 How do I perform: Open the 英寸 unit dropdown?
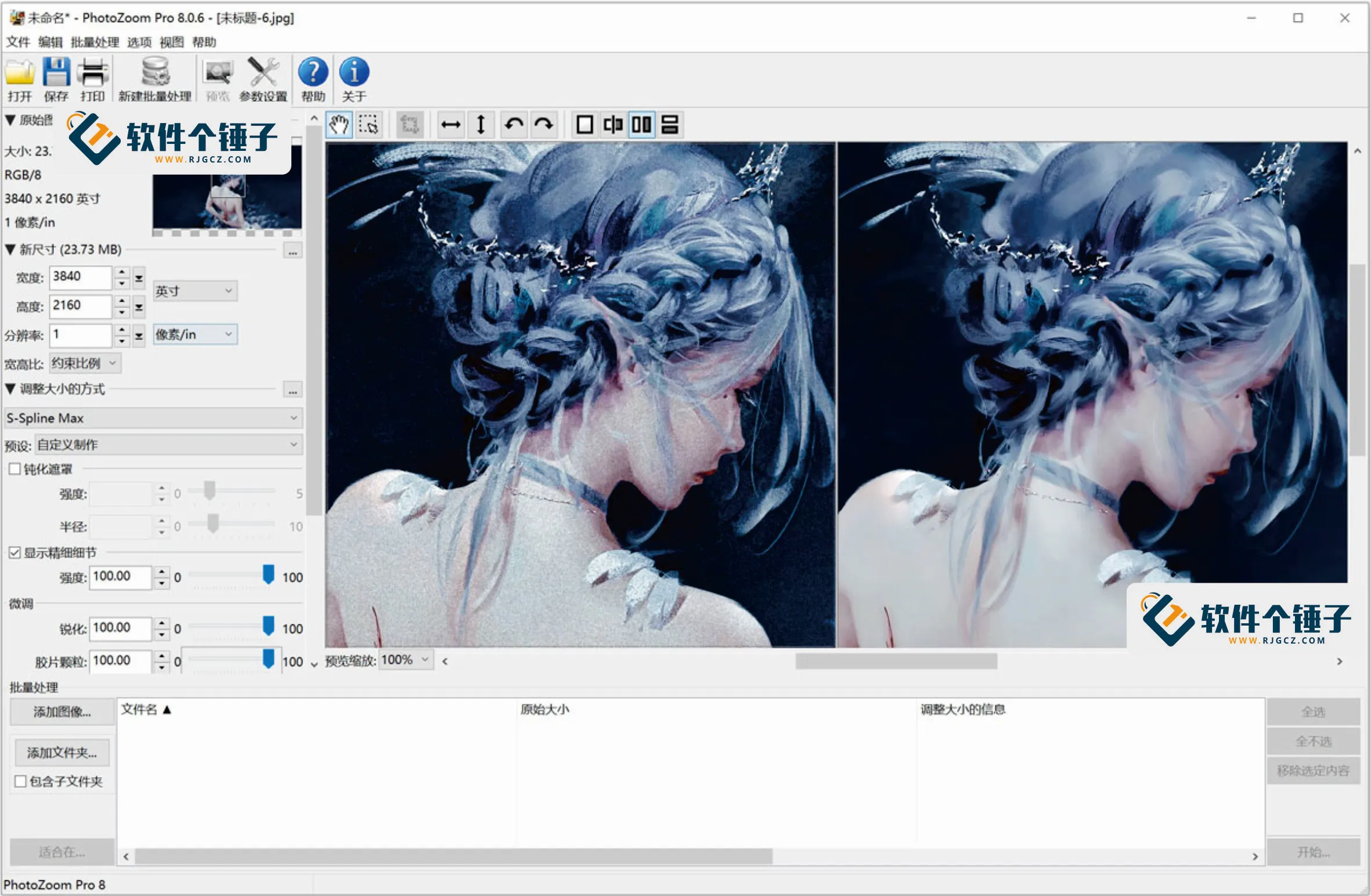[x=195, y=291]
